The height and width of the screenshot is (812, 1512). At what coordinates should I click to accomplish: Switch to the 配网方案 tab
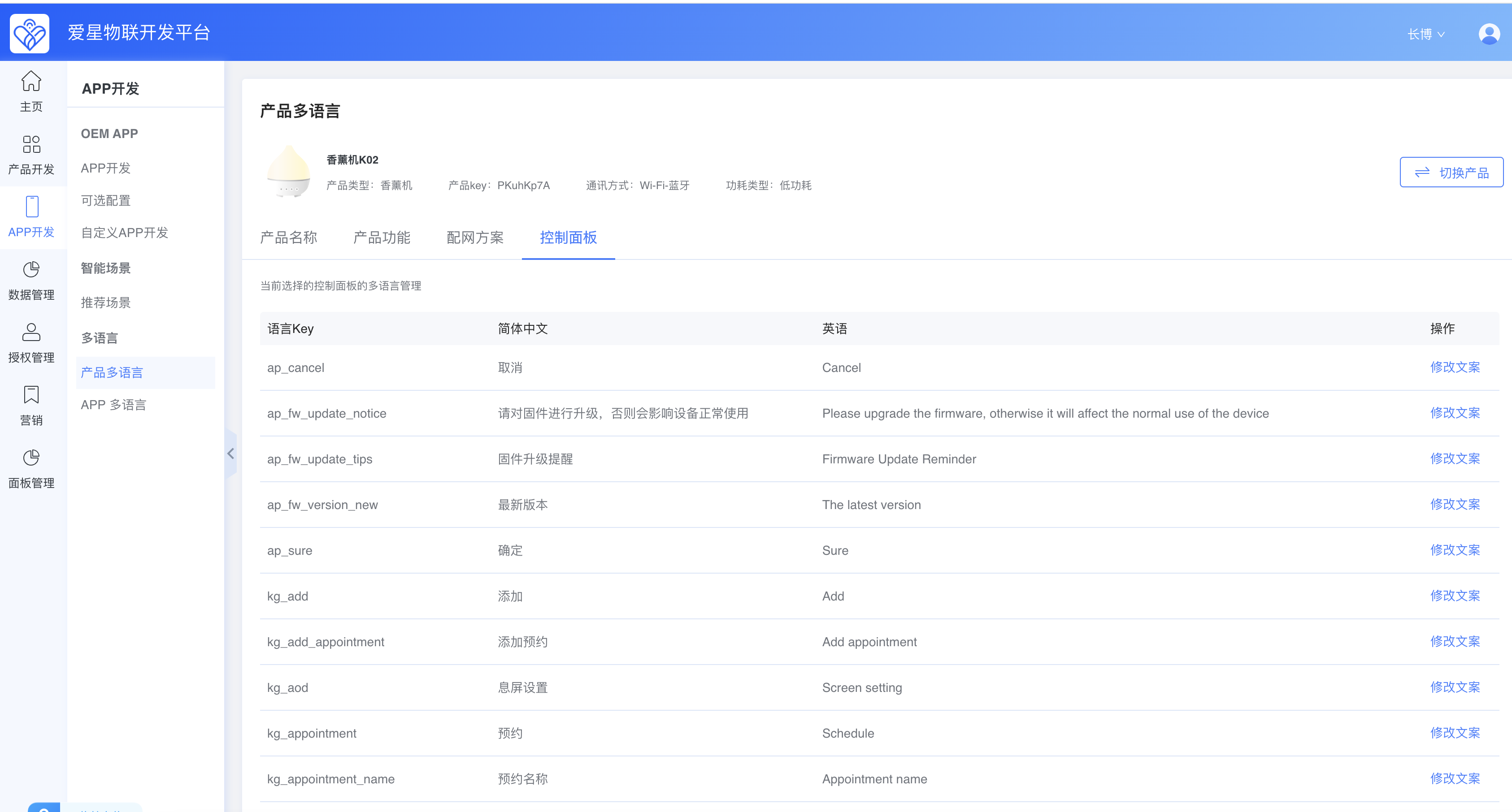point(475,238)
